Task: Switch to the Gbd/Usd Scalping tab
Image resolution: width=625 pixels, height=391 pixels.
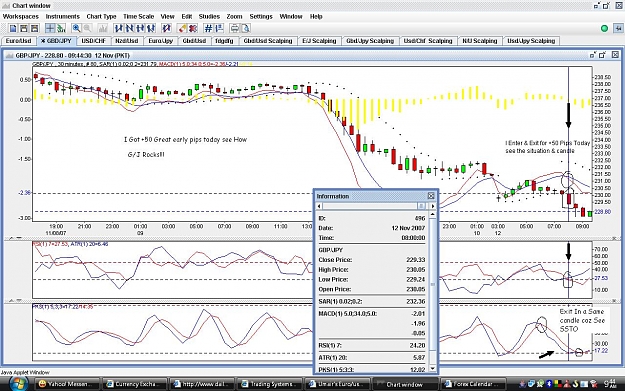Action: pos(268,41)
